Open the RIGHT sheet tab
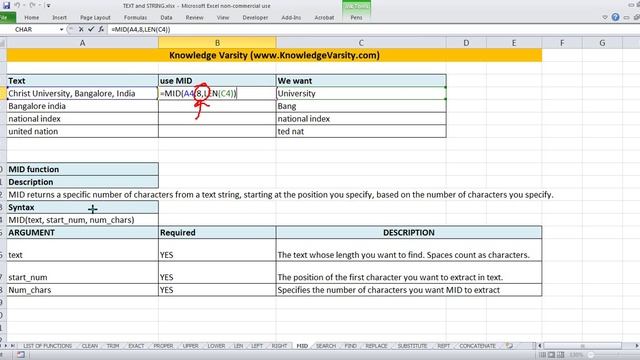The image size is (640, 360). point(279,346)
